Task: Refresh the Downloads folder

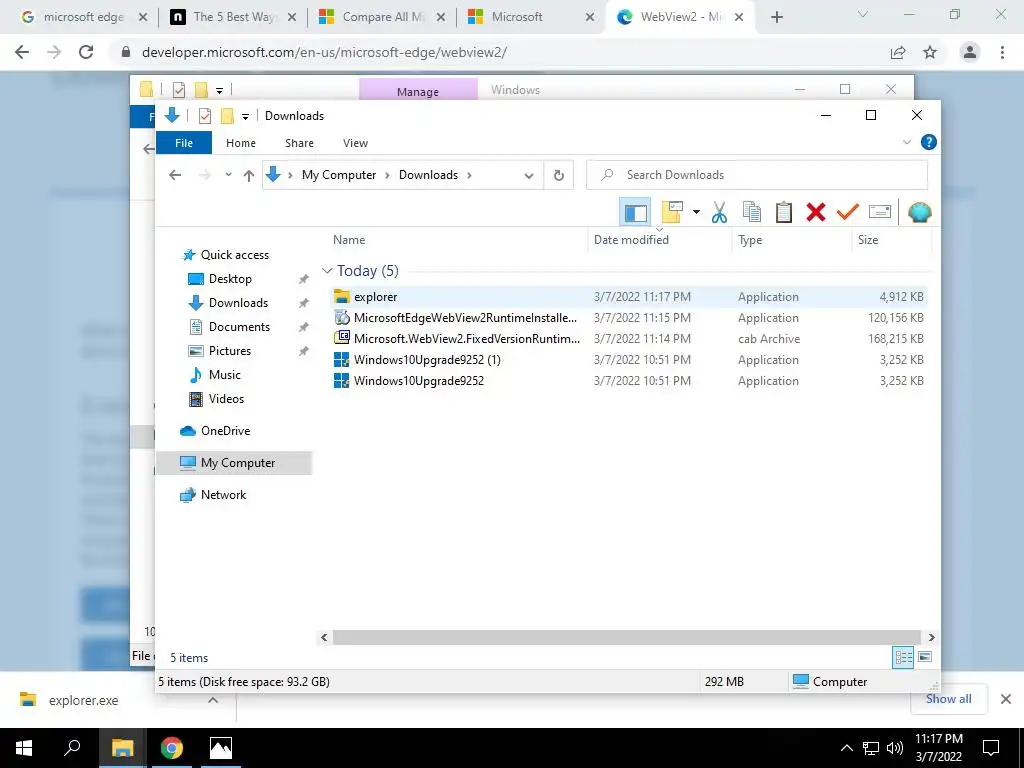Action: (558, 175)
